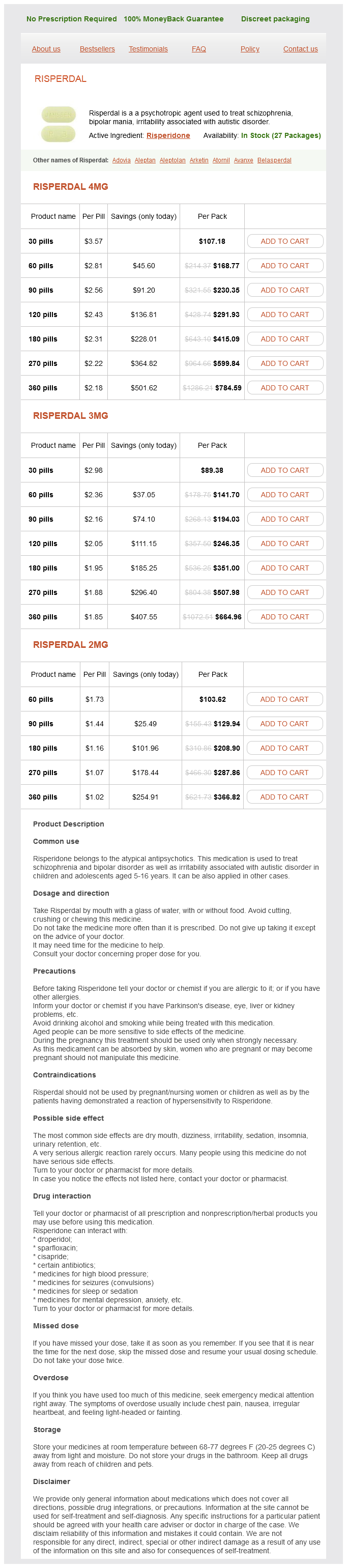The width and height of the screenshot is (347, 1568).
Task: Add 4mg 360 pills pack to cart
Action: pyautogui.click(x=284, y=388)
